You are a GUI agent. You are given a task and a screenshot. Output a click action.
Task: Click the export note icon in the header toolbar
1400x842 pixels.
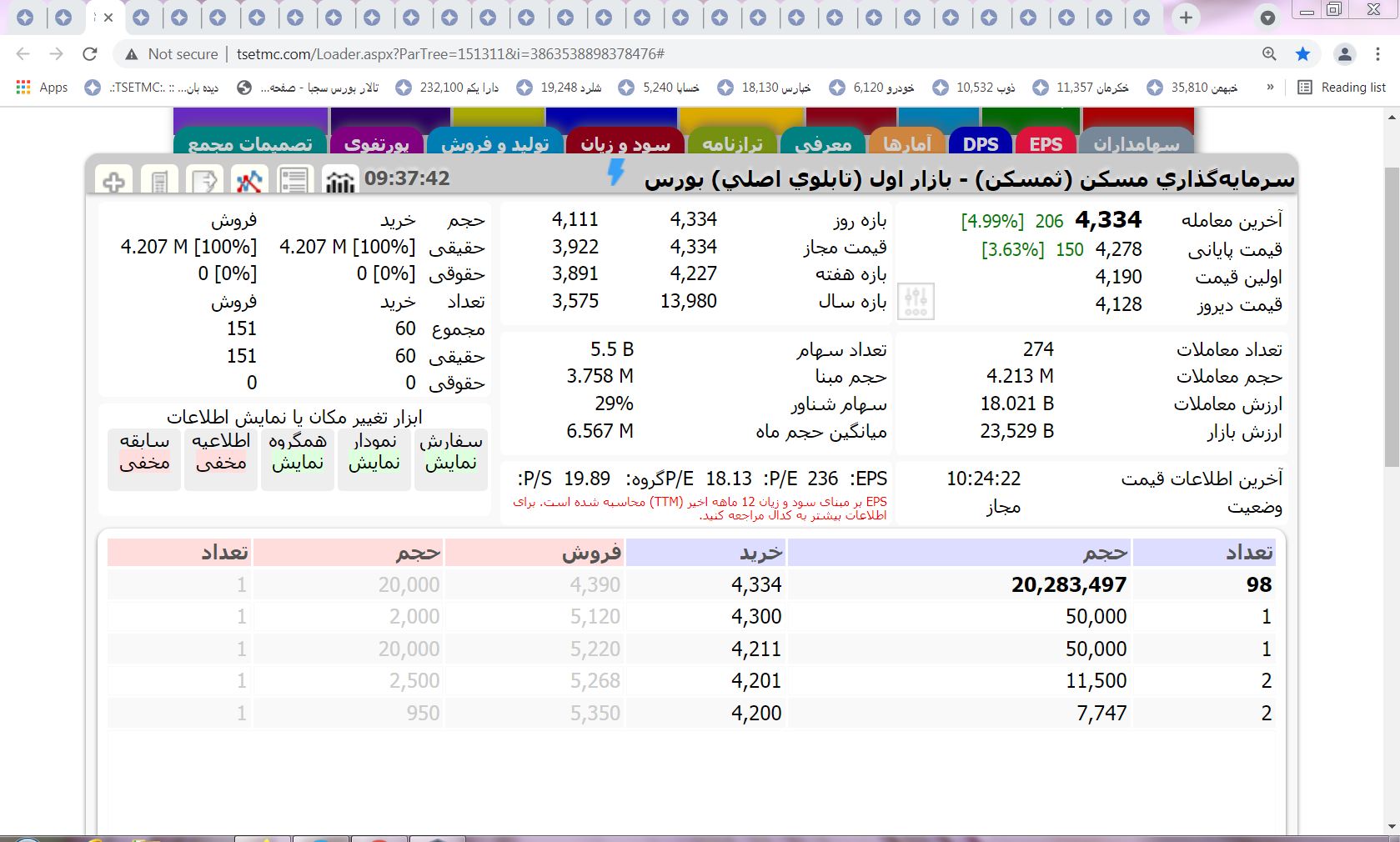point(204,180)
